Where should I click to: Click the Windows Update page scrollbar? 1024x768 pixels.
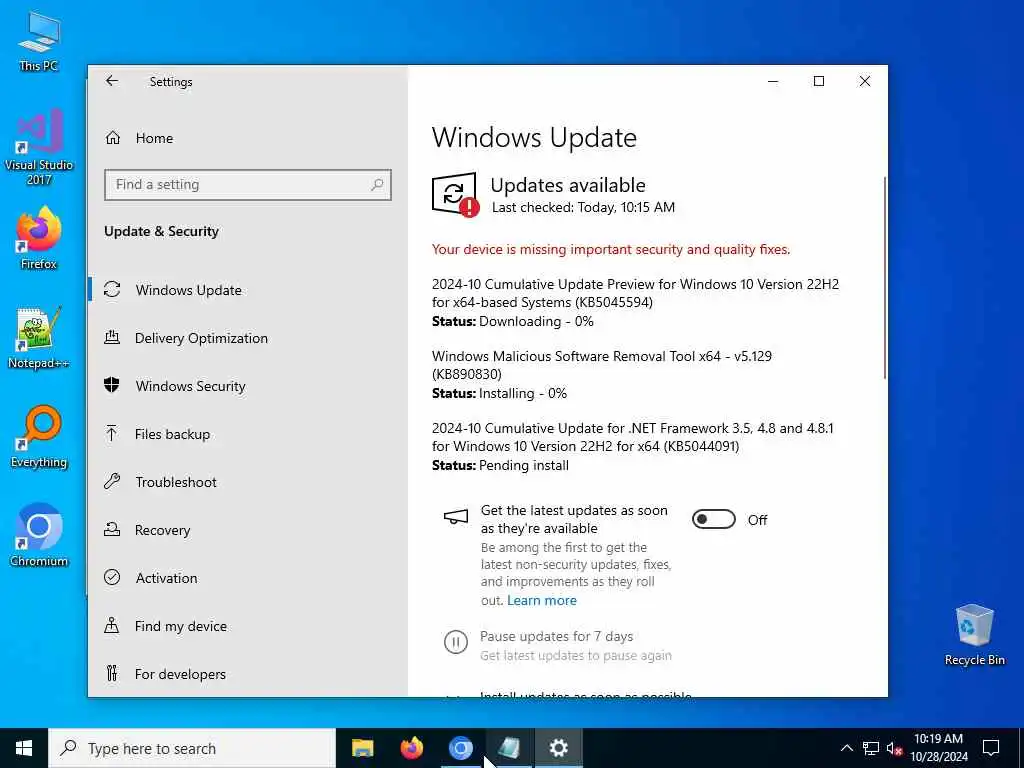click(885, 278)
